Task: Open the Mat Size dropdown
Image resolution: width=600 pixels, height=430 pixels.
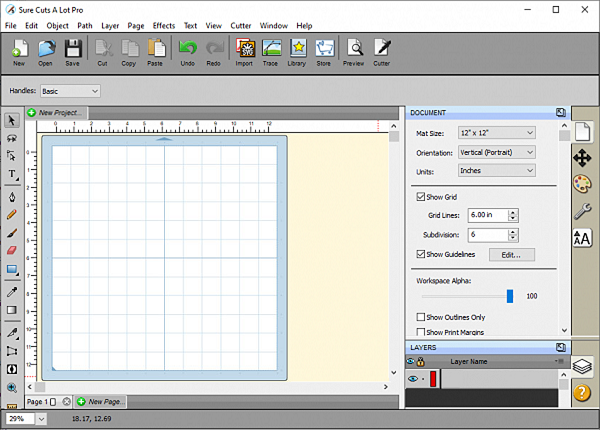Action: click(497, 133)
